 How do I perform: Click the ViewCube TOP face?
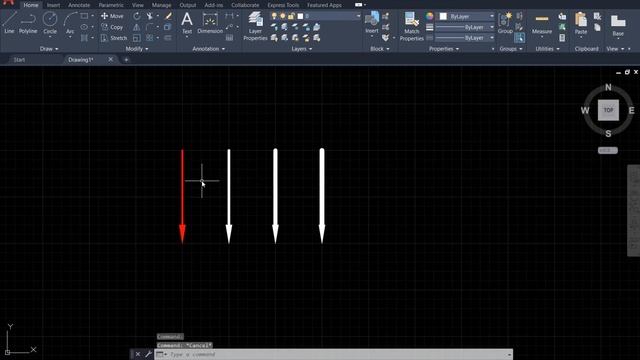pos(608,110)
